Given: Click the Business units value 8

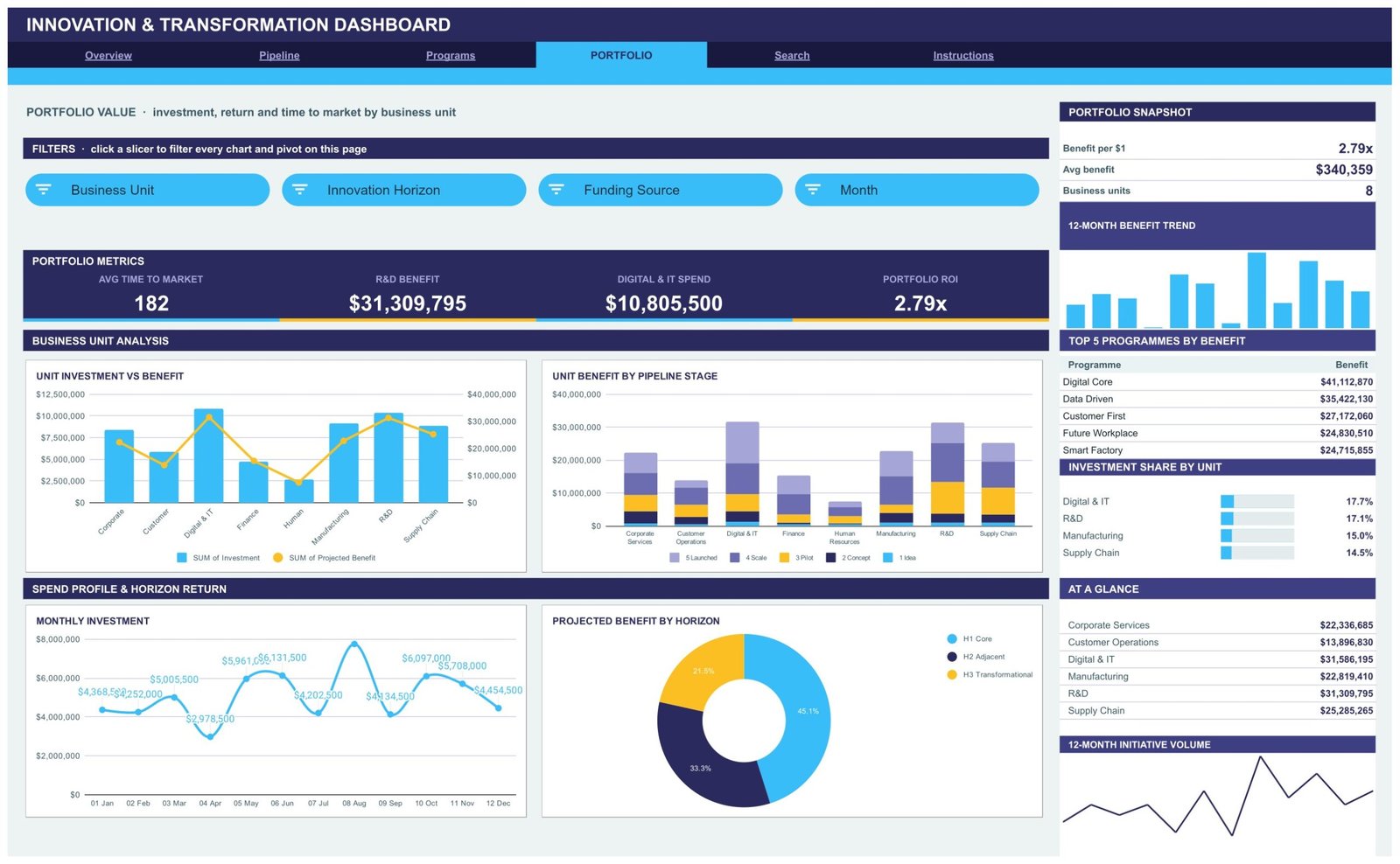Looking at the screenshot, I should (1369, 191).
